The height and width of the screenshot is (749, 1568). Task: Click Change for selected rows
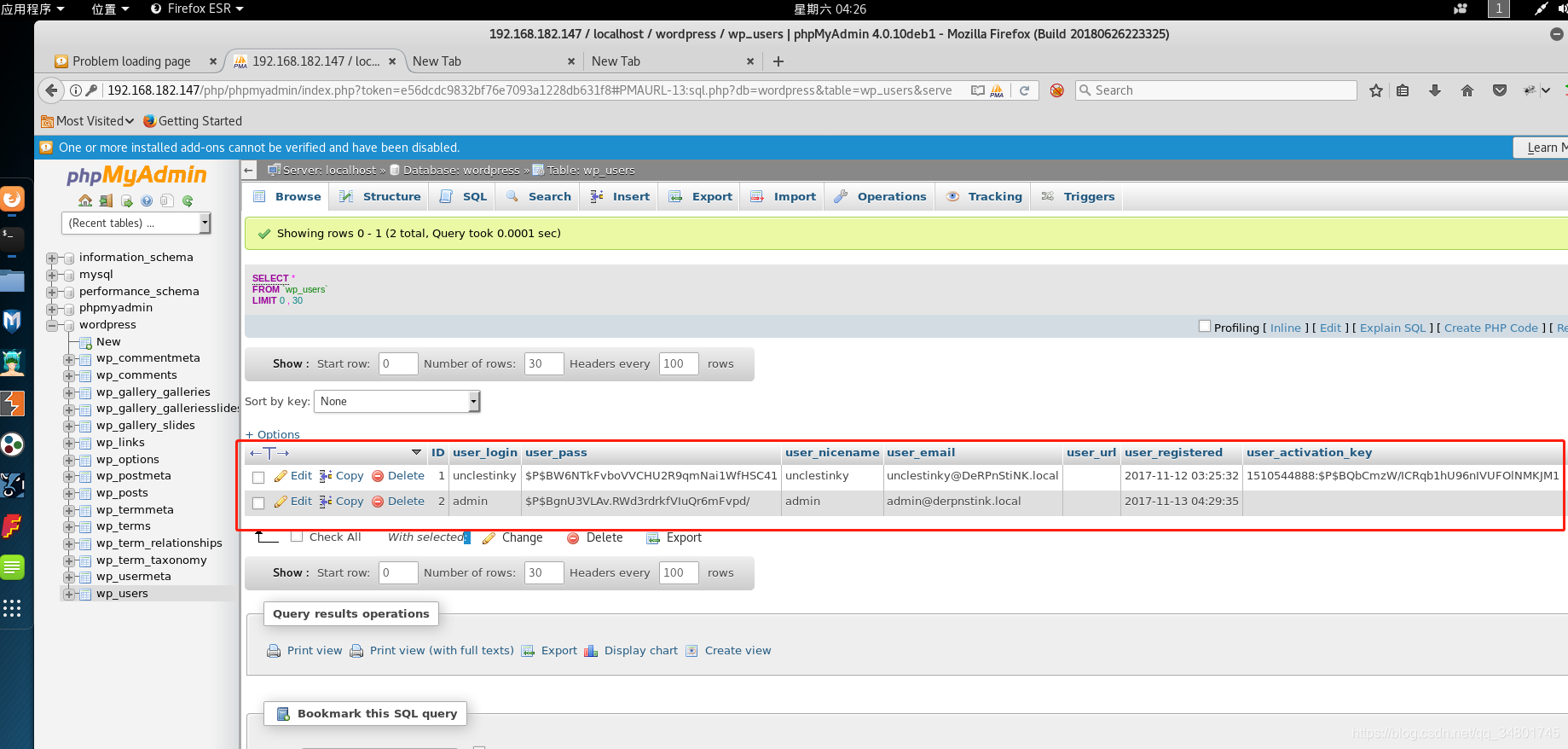pos(522,537)
